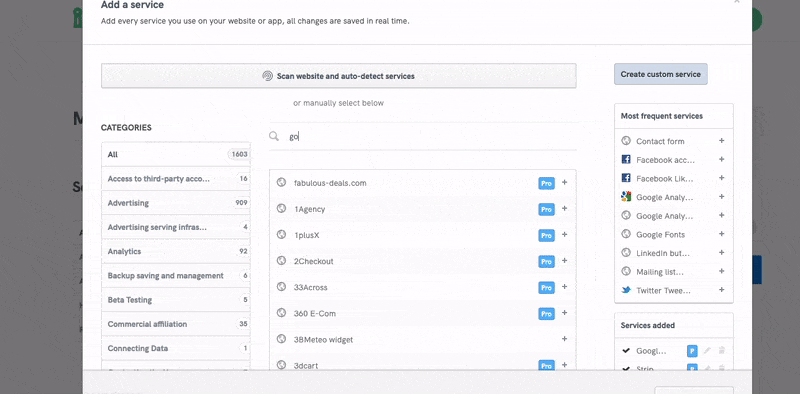Select the fabulous-deals.com service name
The height and width of the screenshot is (394, 800).
(x=330, y=183)
